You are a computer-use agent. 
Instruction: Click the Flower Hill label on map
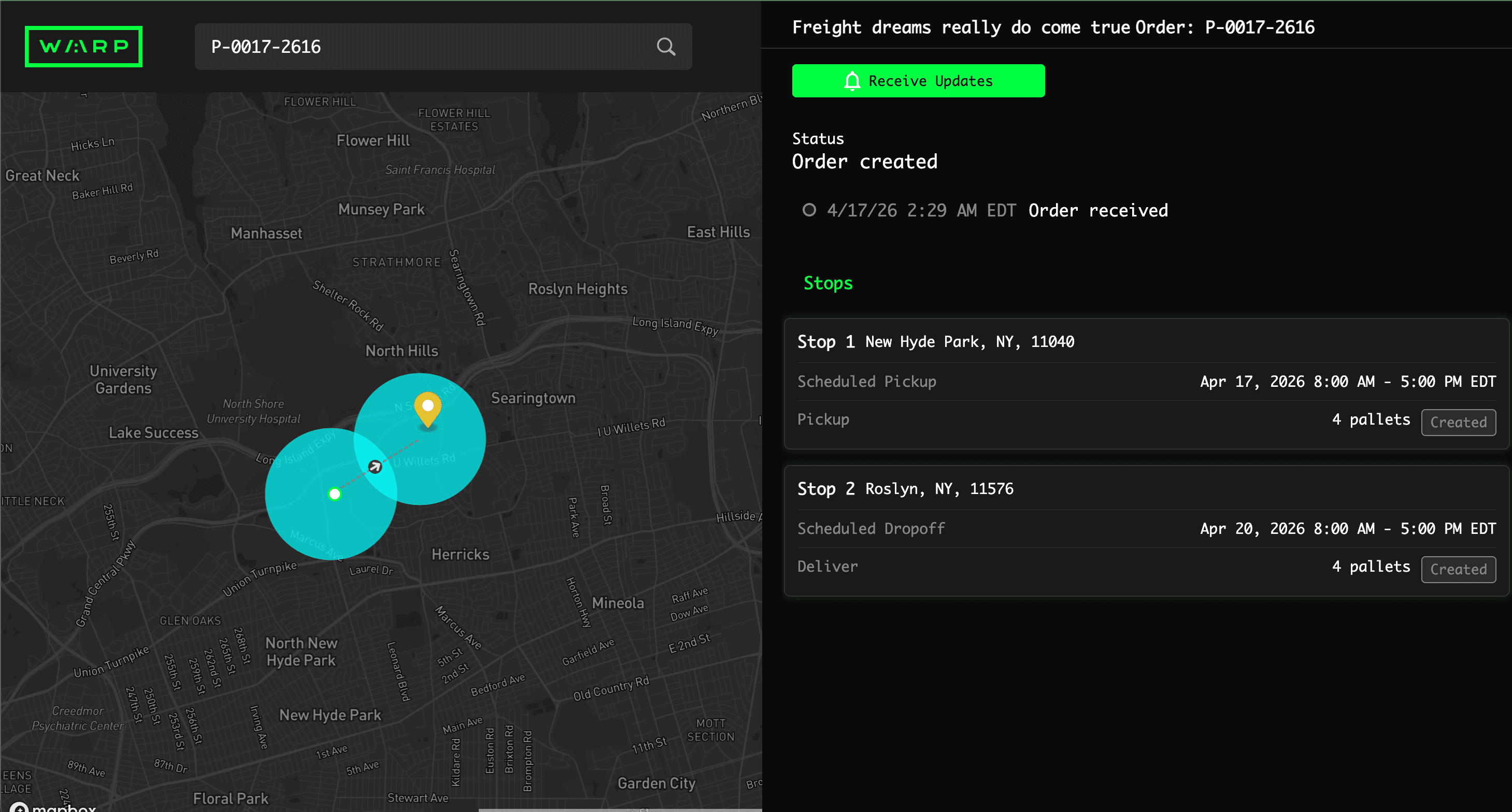pyautogui.click(x=373, y=141)
